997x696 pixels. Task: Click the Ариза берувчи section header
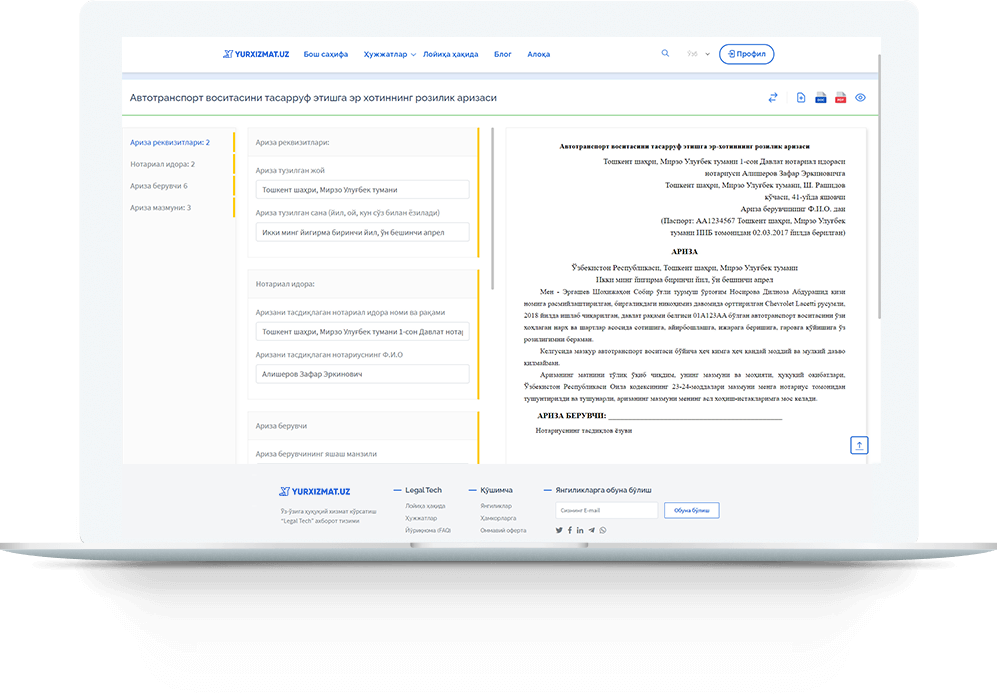362,426
